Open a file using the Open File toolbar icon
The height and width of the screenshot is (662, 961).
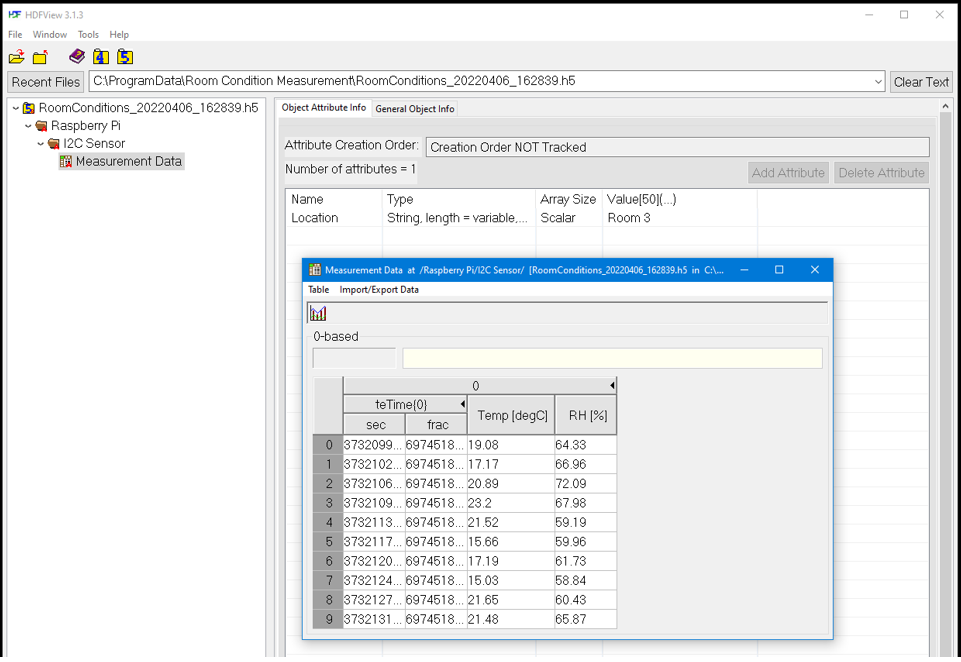(x=17, y=57)
